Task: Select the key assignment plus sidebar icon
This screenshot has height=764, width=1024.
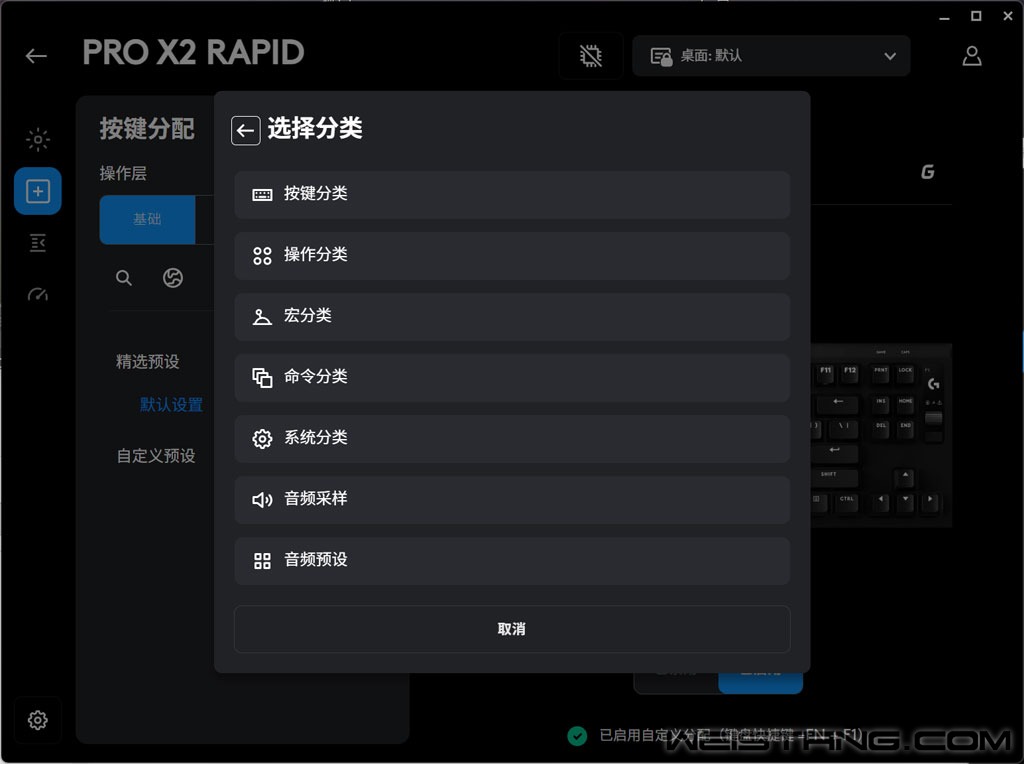Action: coord(38,191)
